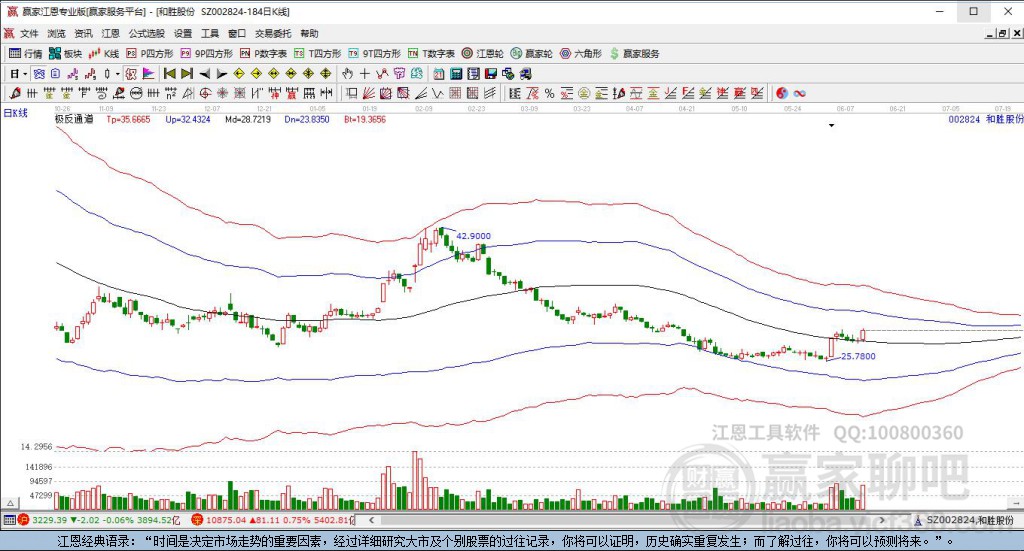1024x551 pixels.
Task: Launch the 赢家轮 wheel tool
Action: pos(532,54)
